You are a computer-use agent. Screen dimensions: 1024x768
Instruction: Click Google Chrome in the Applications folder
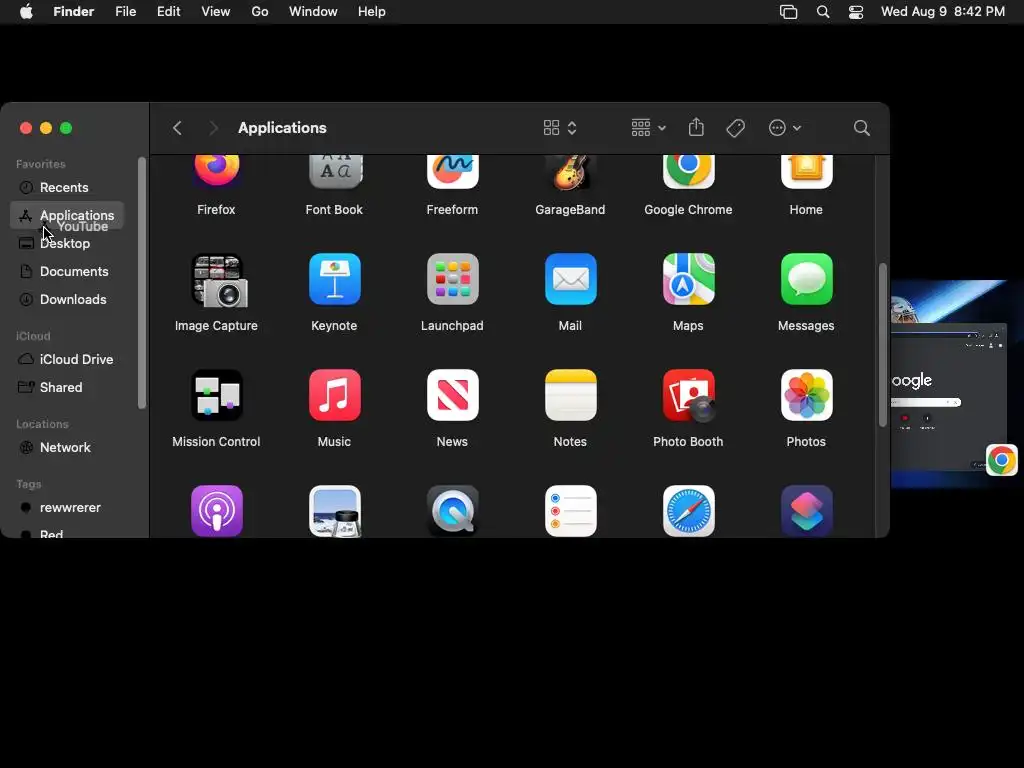(x=688, y=172)
